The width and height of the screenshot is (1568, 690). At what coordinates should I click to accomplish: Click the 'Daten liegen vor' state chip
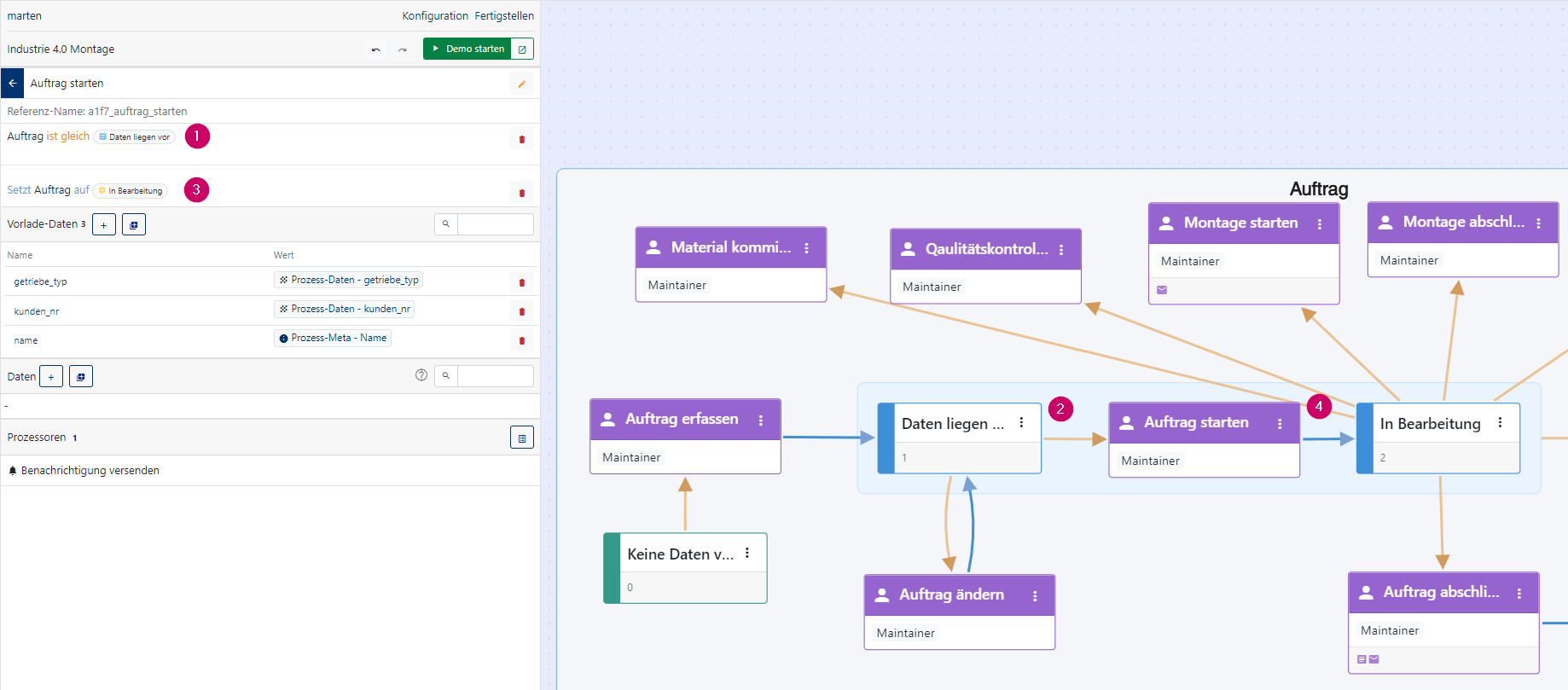(135, 137)
